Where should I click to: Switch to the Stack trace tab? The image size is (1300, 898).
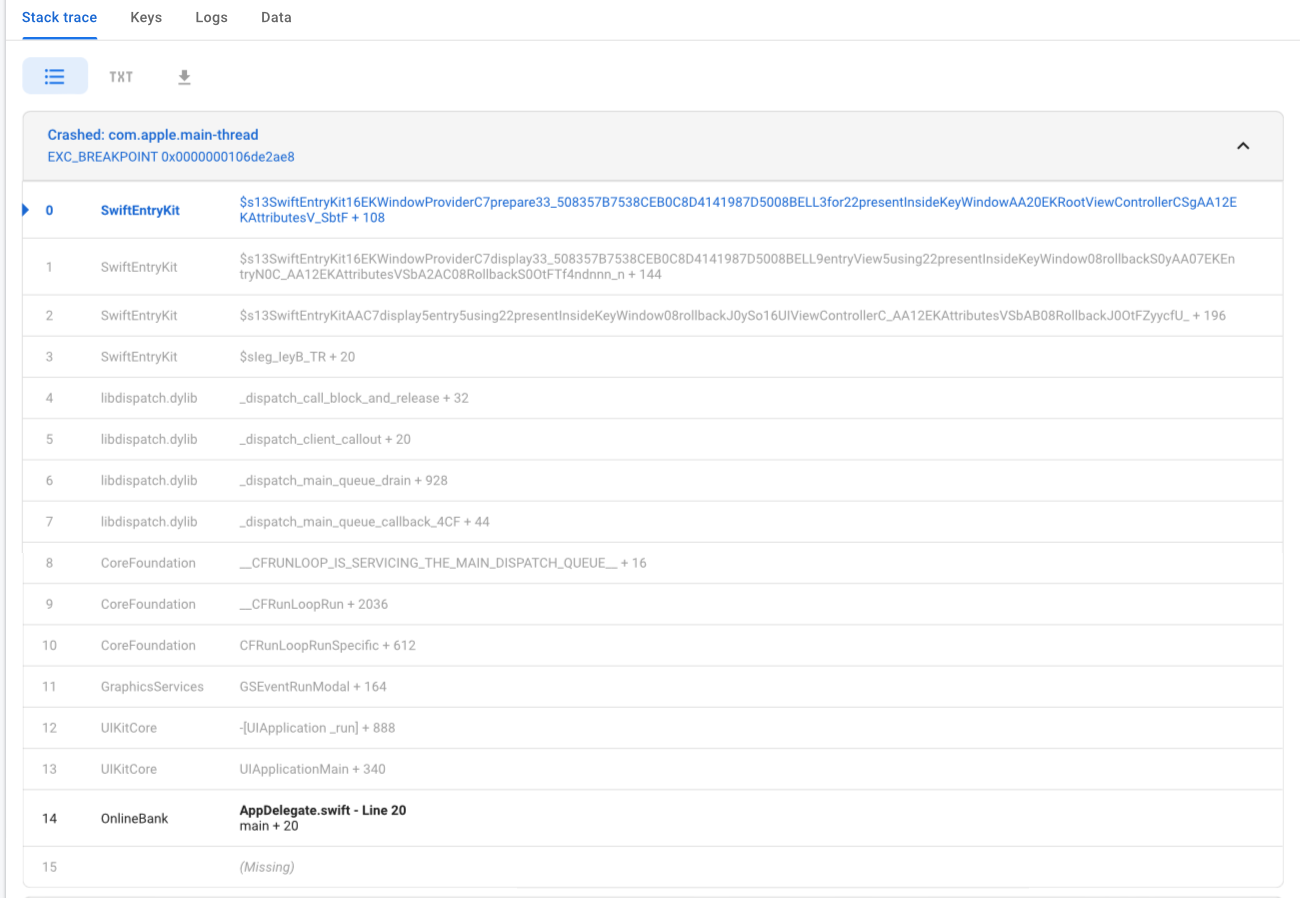(59, 18)
